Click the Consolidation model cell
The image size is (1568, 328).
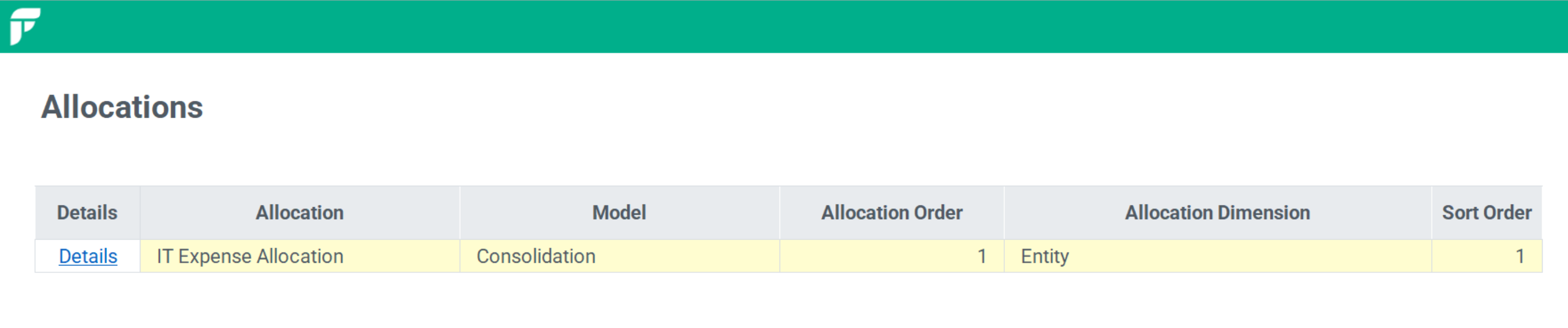pos(619,256)
